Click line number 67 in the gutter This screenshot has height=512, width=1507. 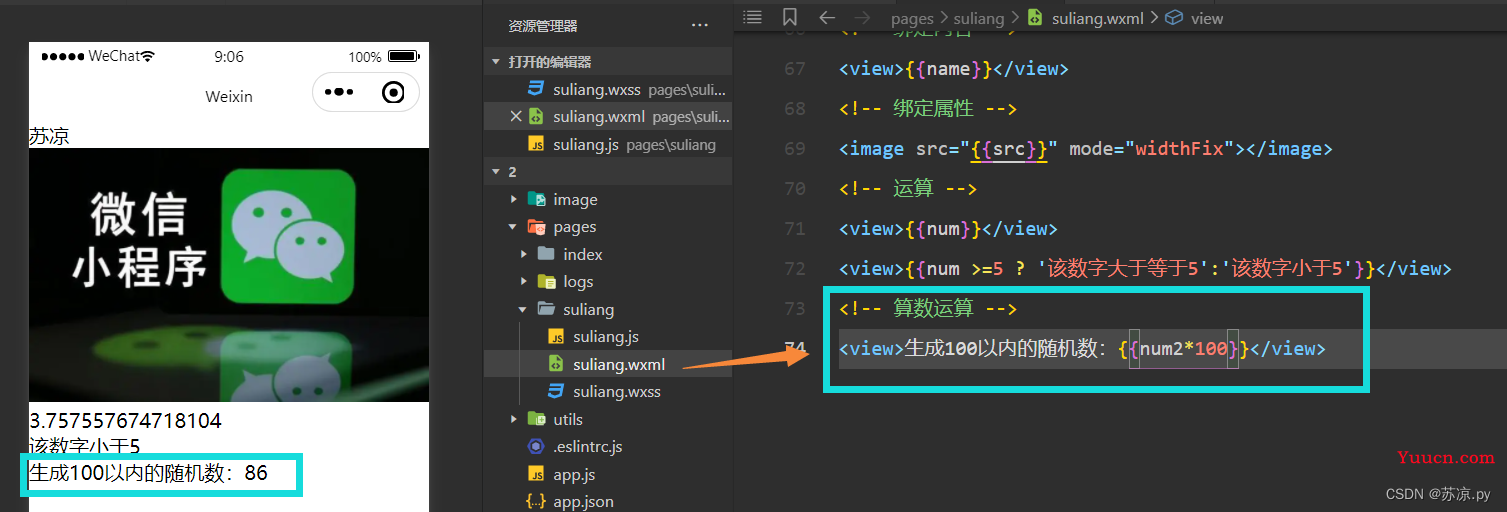point(795,69)
